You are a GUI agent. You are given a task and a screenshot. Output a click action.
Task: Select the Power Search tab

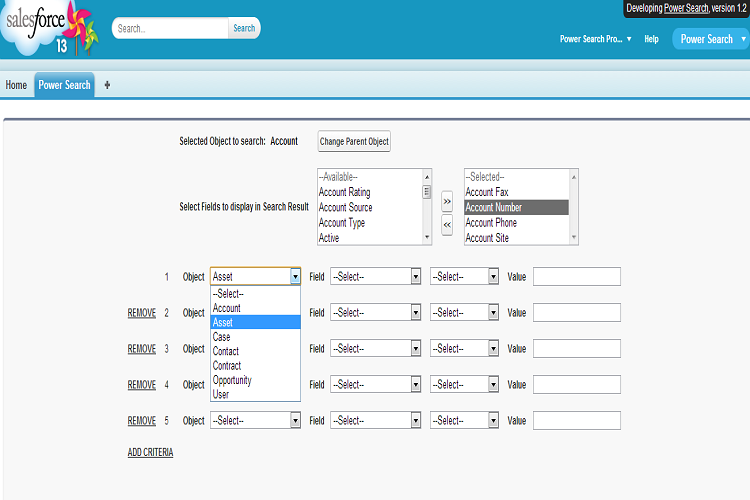[x=64, y=85]
